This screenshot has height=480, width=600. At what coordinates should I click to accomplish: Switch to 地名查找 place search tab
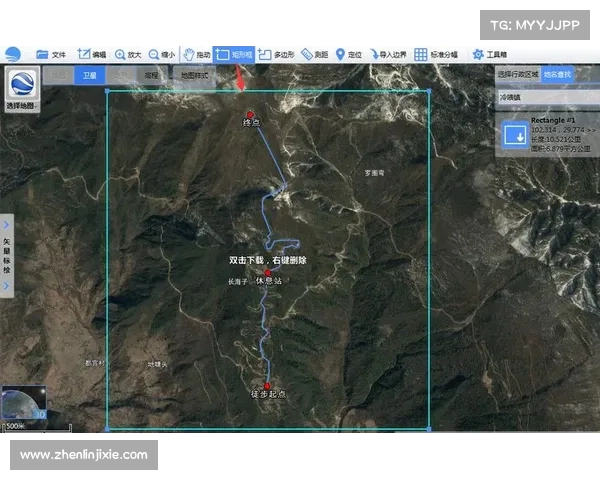[557, 74]
